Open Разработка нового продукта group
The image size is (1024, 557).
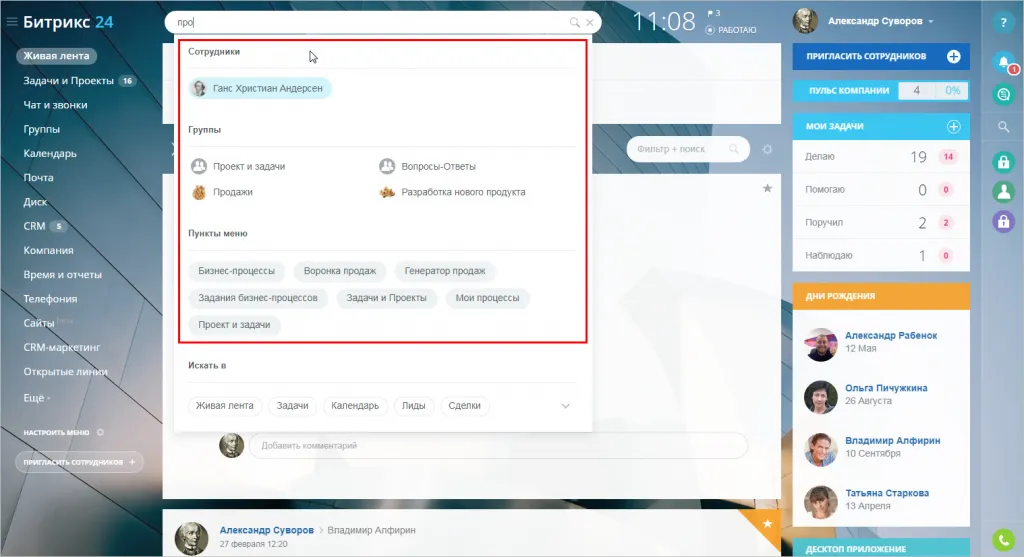pos(462,192)
